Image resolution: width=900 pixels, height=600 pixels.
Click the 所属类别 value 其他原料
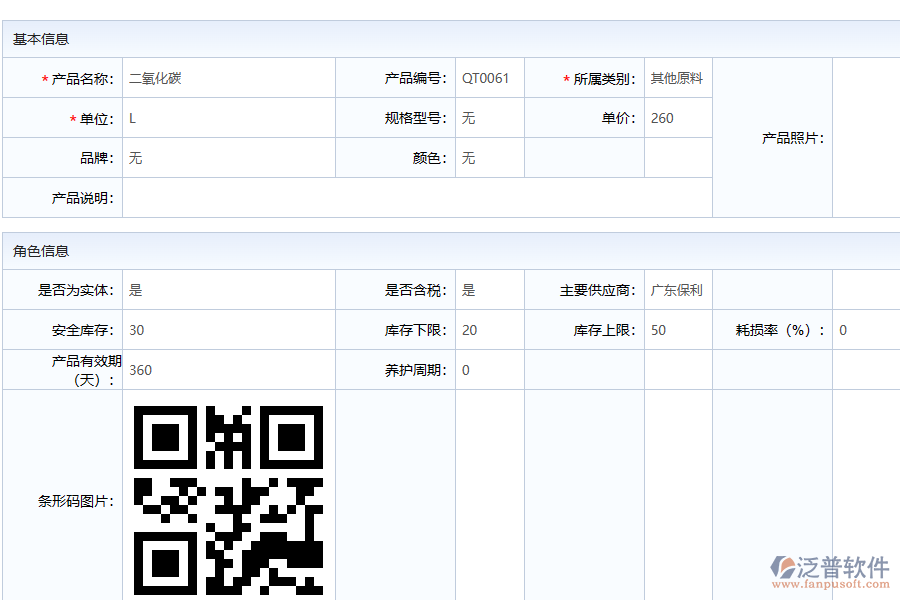point(676,78)
